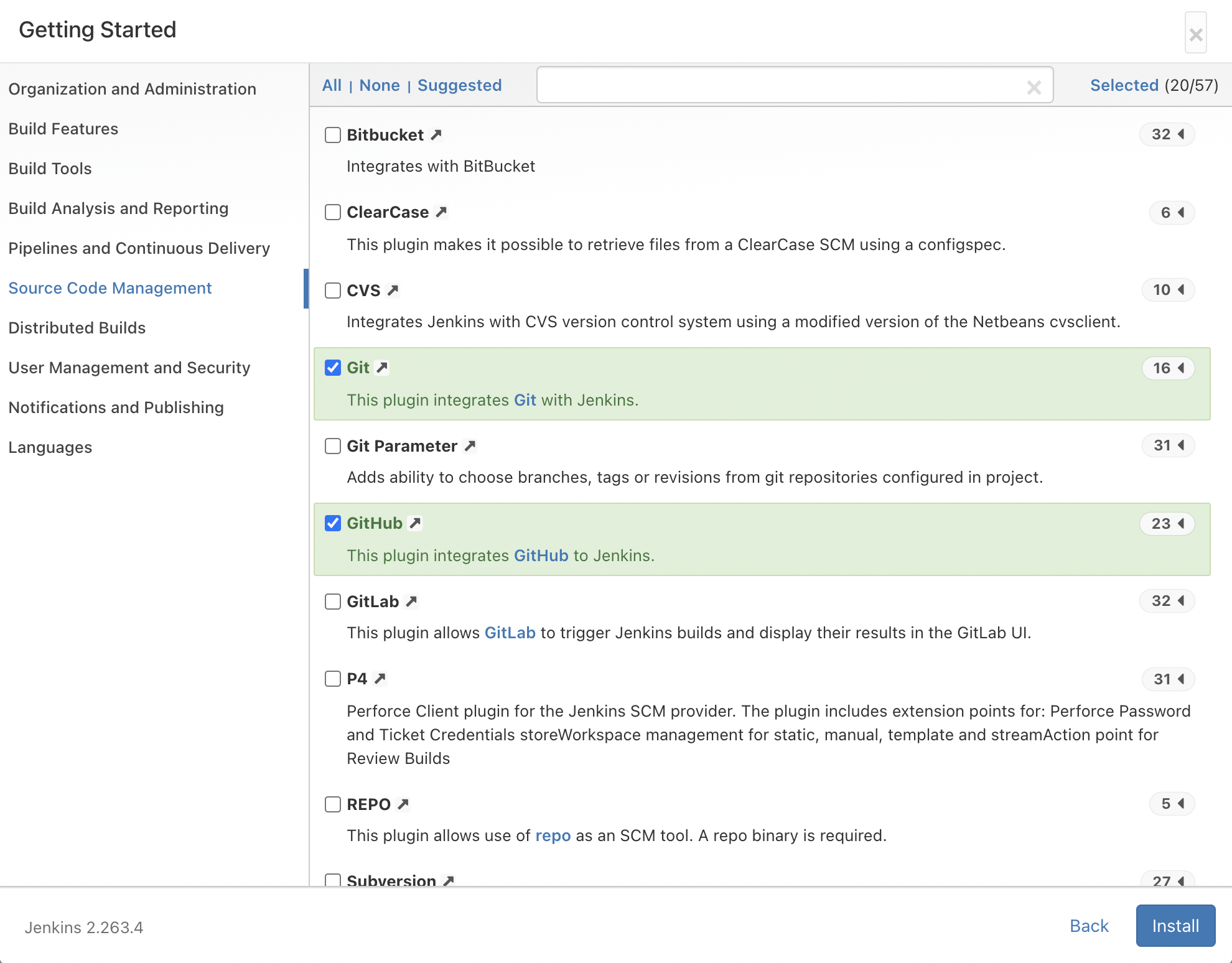Image resolution: width=1232 pixels, height=963 pixels.
Task: Open Build Features category
Action: [63, 129]
